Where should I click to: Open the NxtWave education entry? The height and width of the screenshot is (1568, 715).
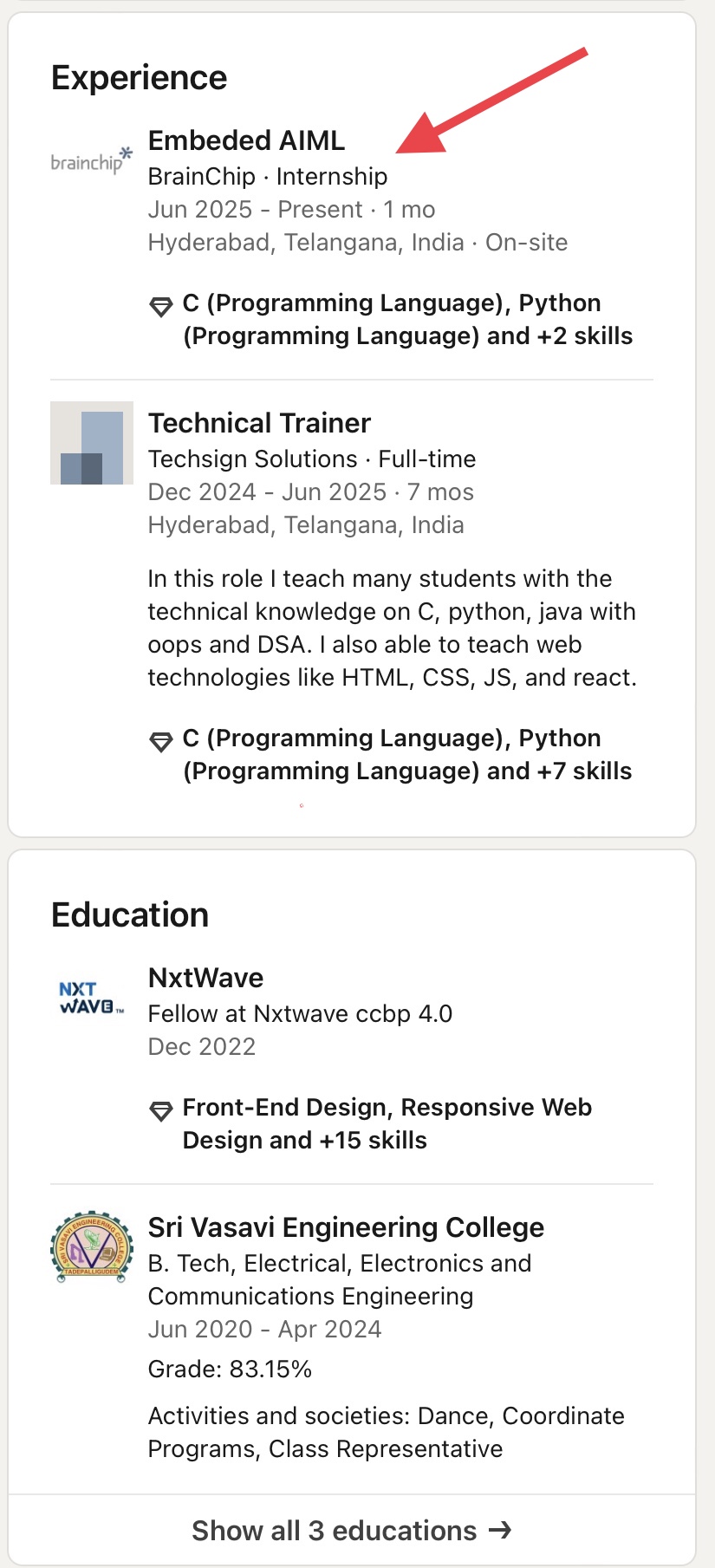tap(205, 978)
